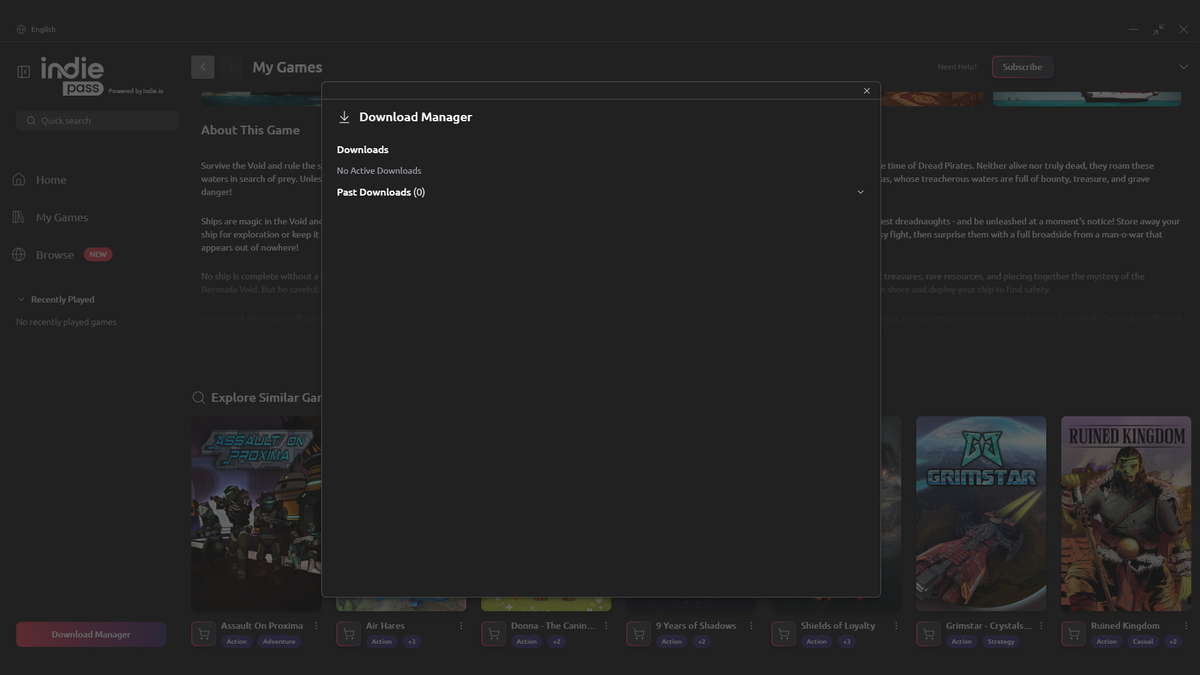Click the 9 Years of Shadows title

coord(696,626)
